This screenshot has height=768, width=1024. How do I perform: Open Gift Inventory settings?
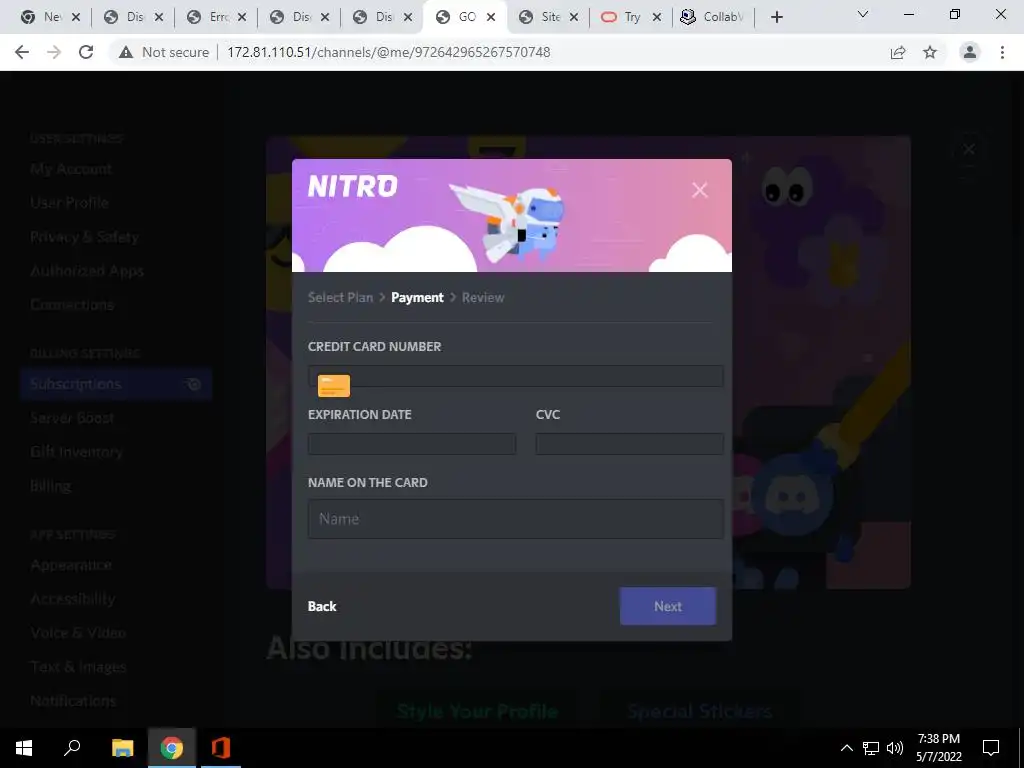(76, 452)
